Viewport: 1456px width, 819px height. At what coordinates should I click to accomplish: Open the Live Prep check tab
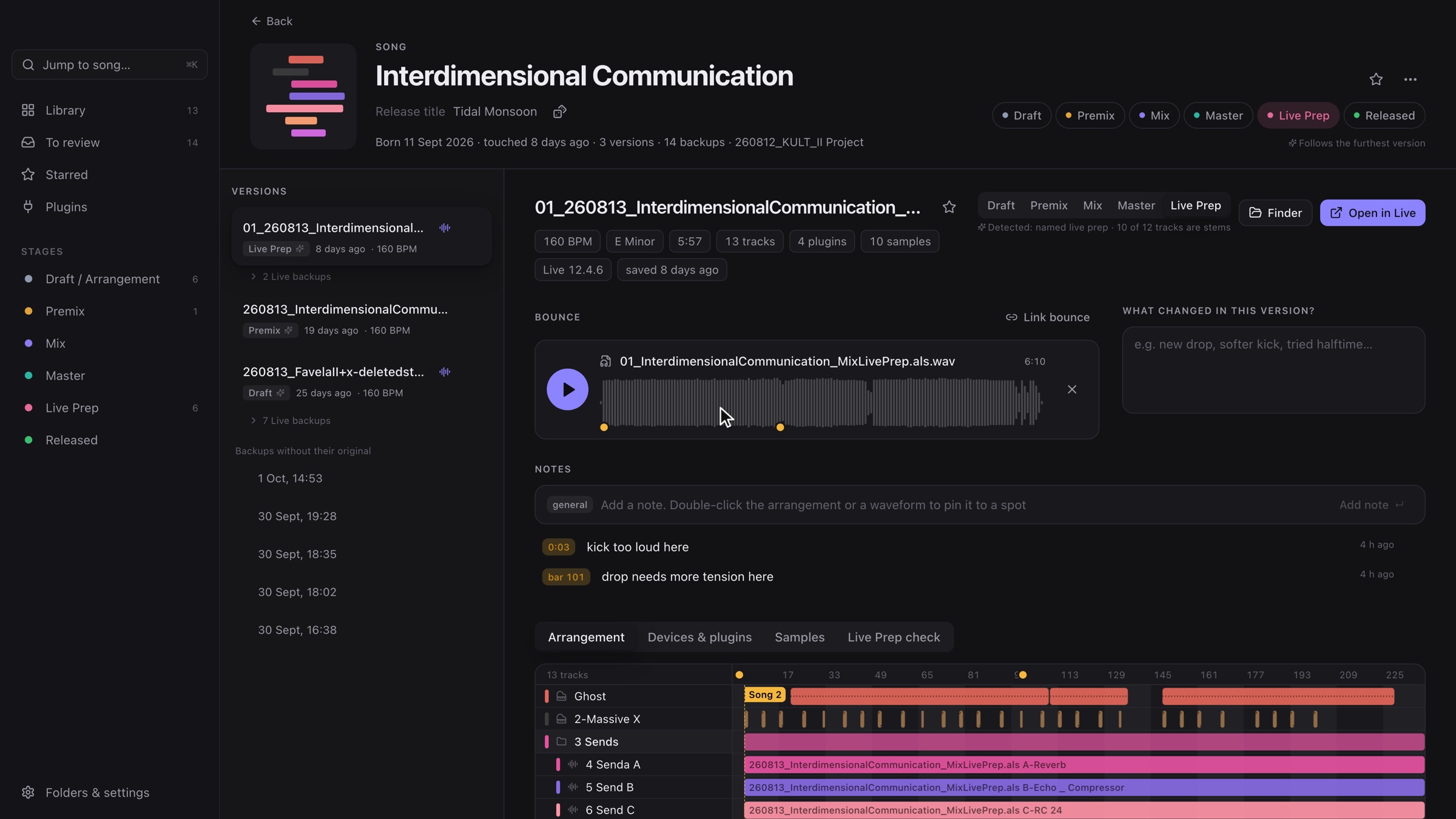(894, 637)
